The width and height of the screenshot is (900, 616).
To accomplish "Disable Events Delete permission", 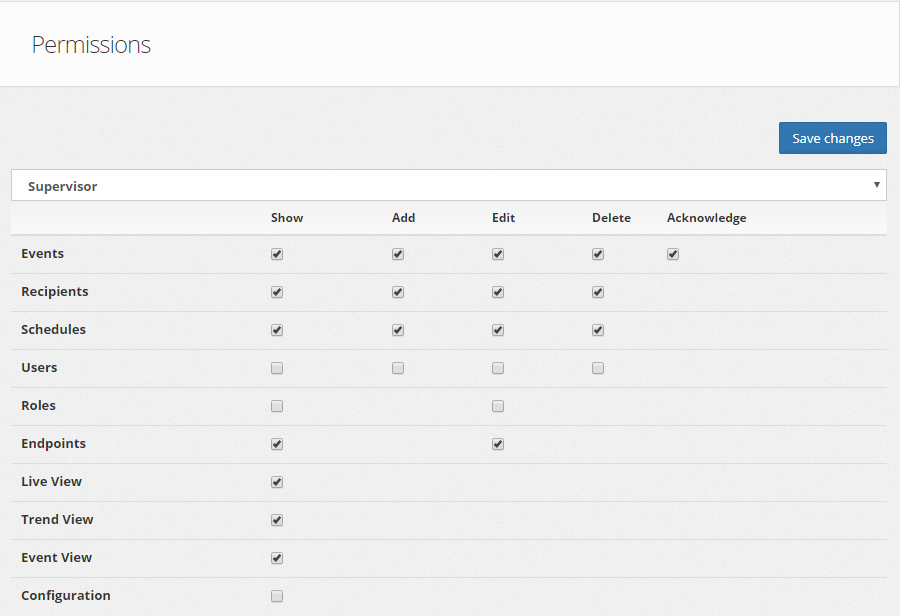I will point(598,254).
